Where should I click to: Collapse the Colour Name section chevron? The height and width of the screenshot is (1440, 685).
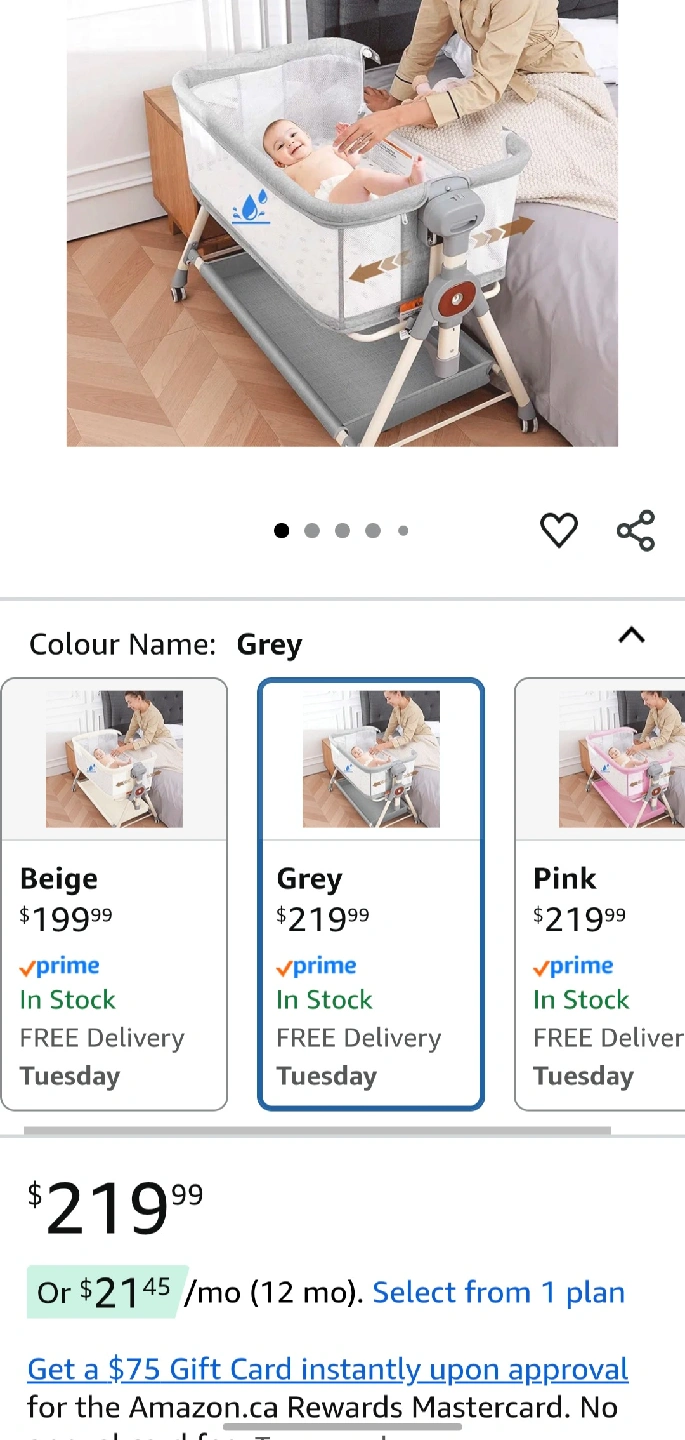coord(631,636)
